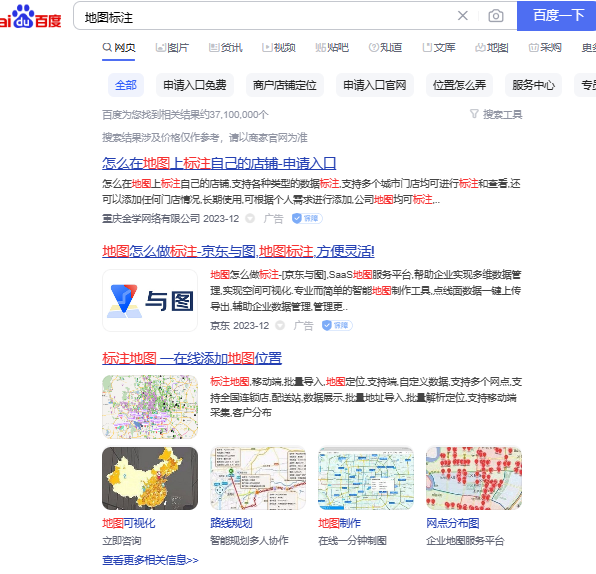Open the 路线规划 link
Viewport: 596px width, 574px height.
point(231,523)
